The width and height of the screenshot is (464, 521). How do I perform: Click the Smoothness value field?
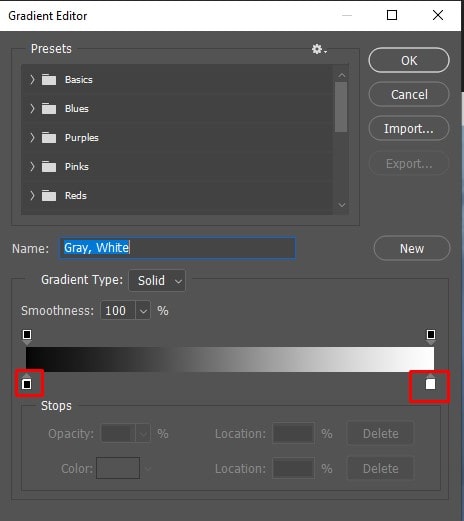point(118,311)
